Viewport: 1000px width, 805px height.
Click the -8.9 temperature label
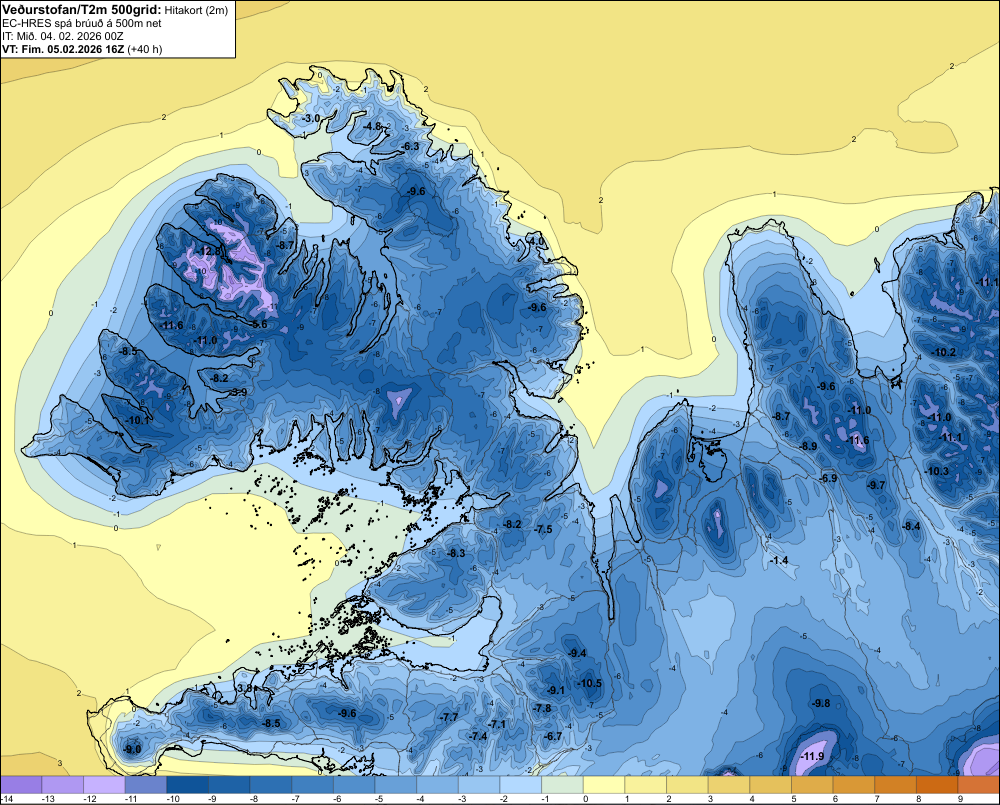pyautogui.click(x=808, y=446)
